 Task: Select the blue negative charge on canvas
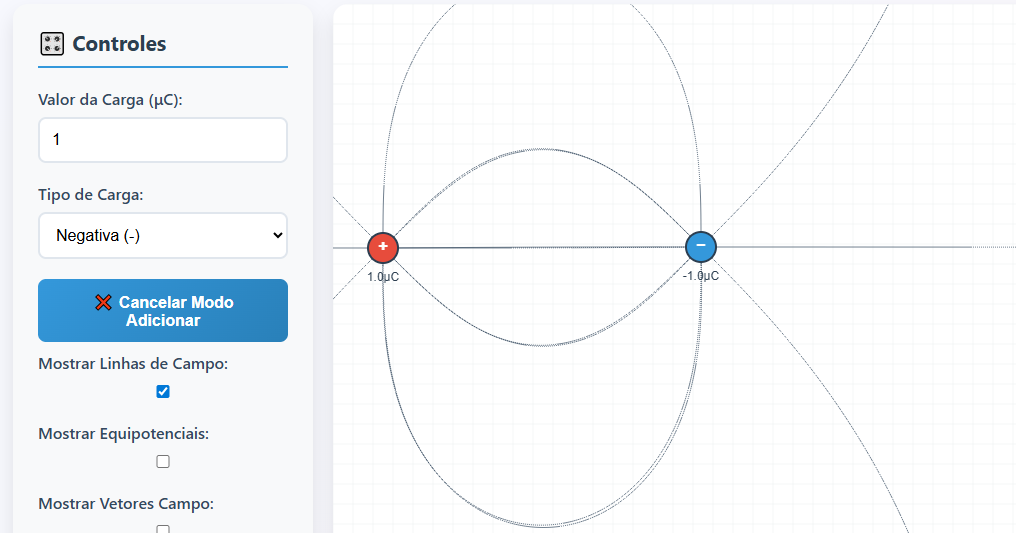coord(700,246)
